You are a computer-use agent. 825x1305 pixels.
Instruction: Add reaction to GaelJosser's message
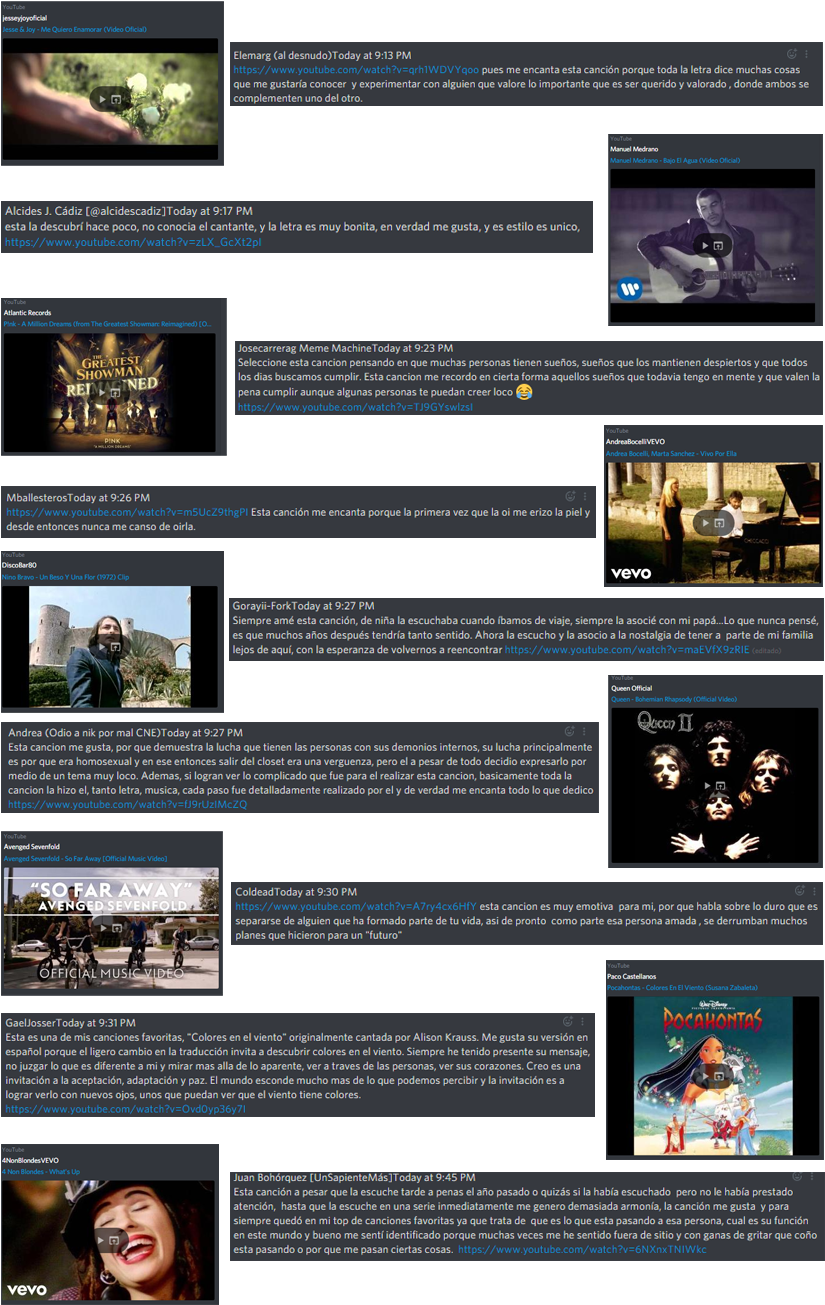point(569,1022)
